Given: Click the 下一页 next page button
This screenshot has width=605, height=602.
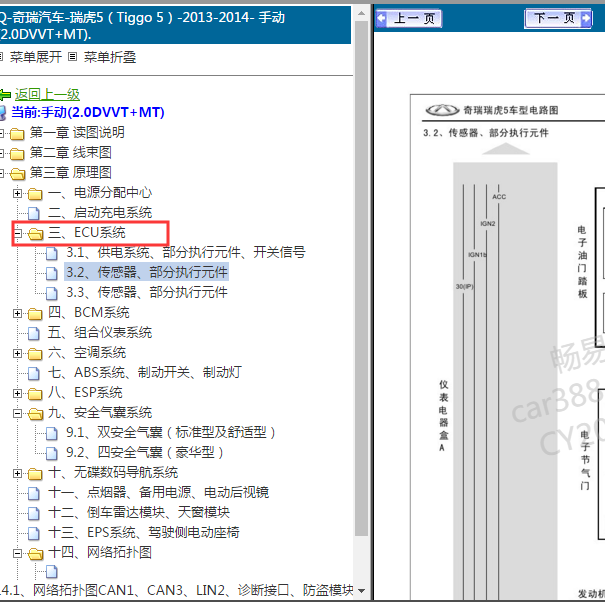Looking at the screenshot, I should (558, 18).
